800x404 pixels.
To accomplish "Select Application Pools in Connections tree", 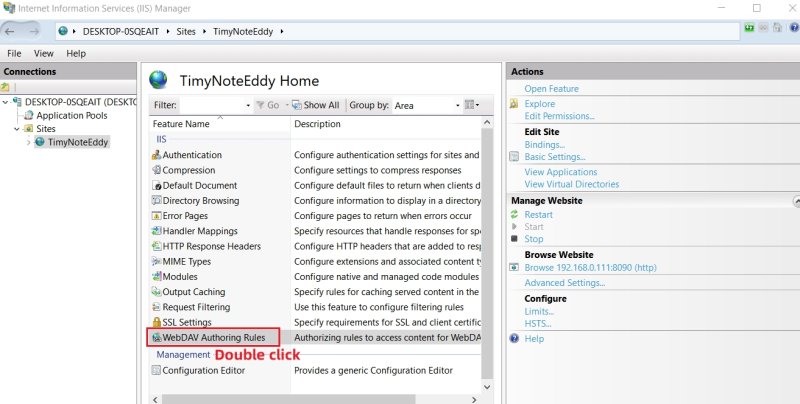I will (71, 115).
